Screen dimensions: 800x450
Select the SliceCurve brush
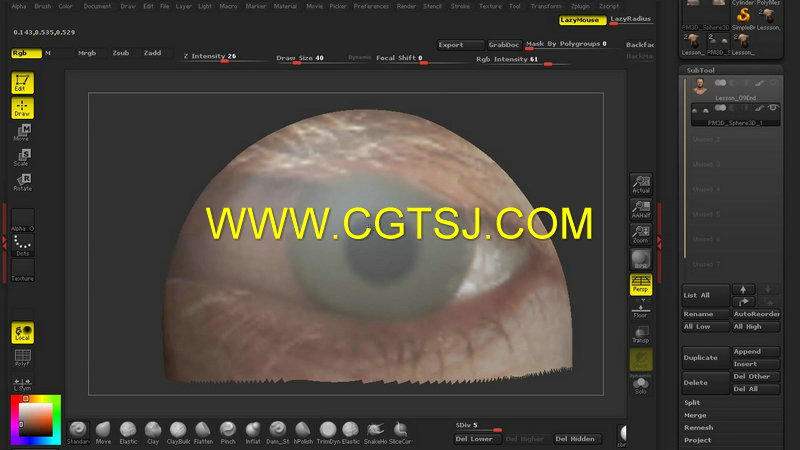pos(401,433)
